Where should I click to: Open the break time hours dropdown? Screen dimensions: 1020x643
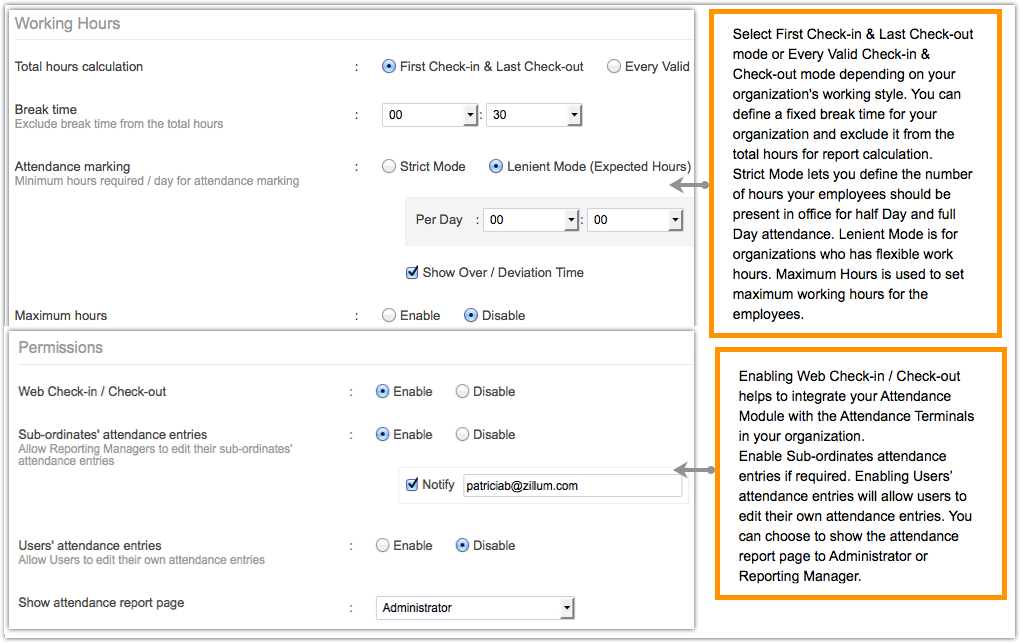430,115
